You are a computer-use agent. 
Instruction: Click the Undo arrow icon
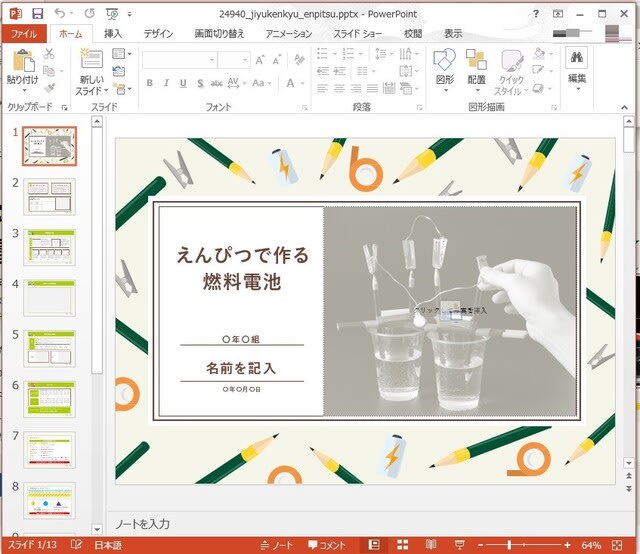point(60,13)
